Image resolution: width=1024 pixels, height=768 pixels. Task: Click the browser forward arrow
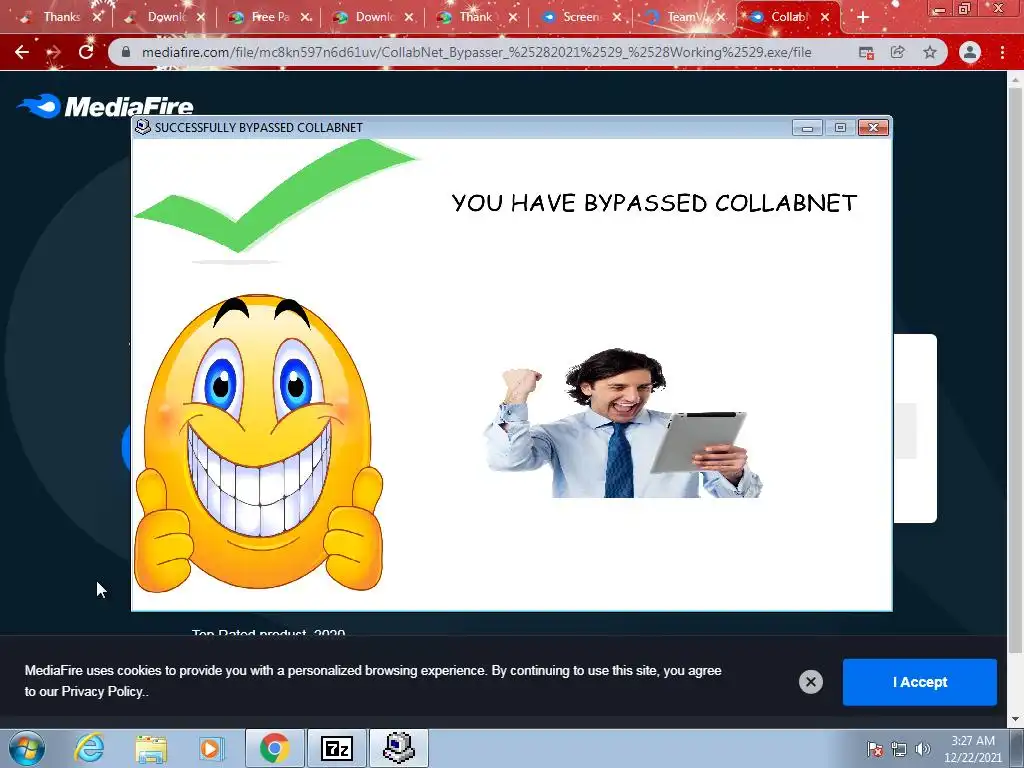click(x=54, y=52)
